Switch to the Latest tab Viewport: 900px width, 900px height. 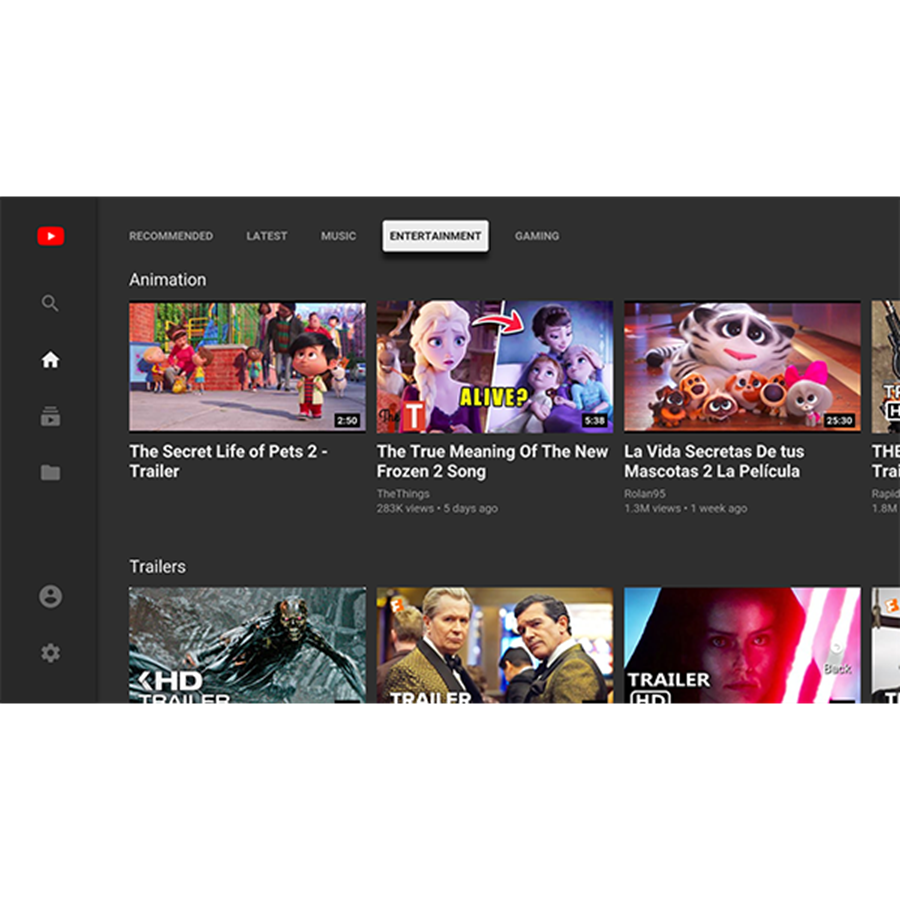tap(267, 236)
